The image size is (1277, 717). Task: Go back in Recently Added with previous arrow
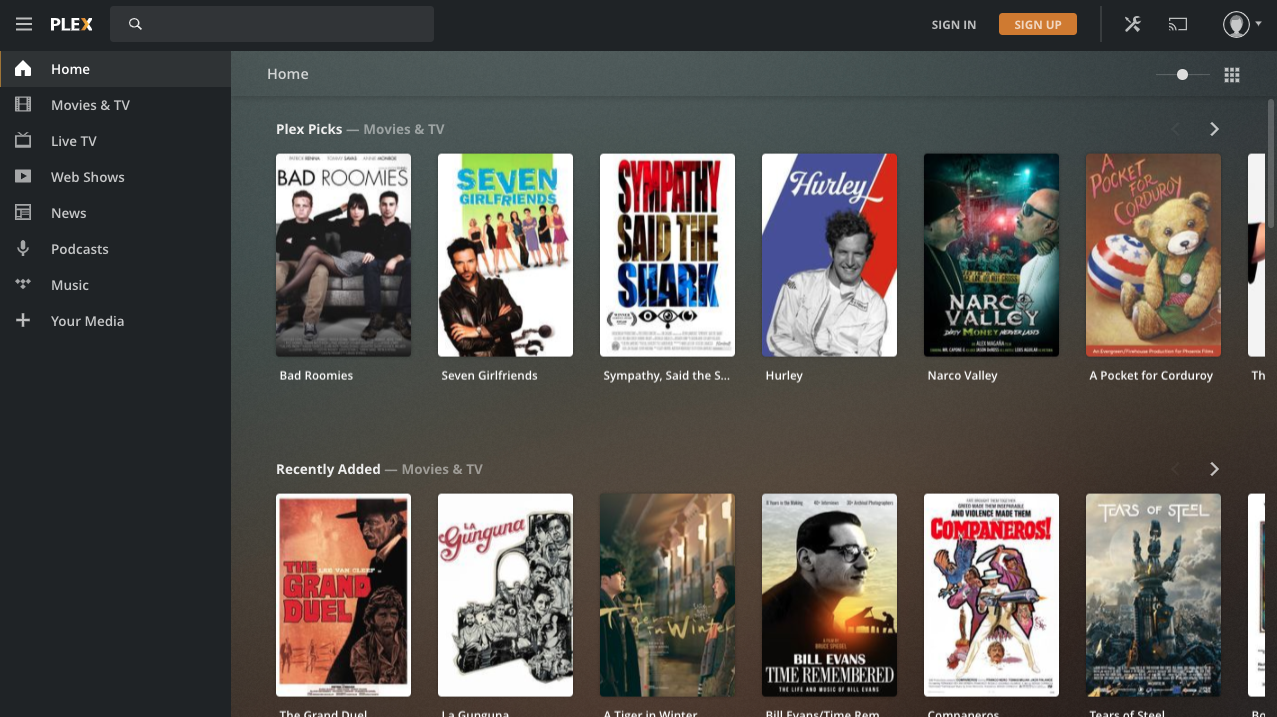coord(1176,469)
